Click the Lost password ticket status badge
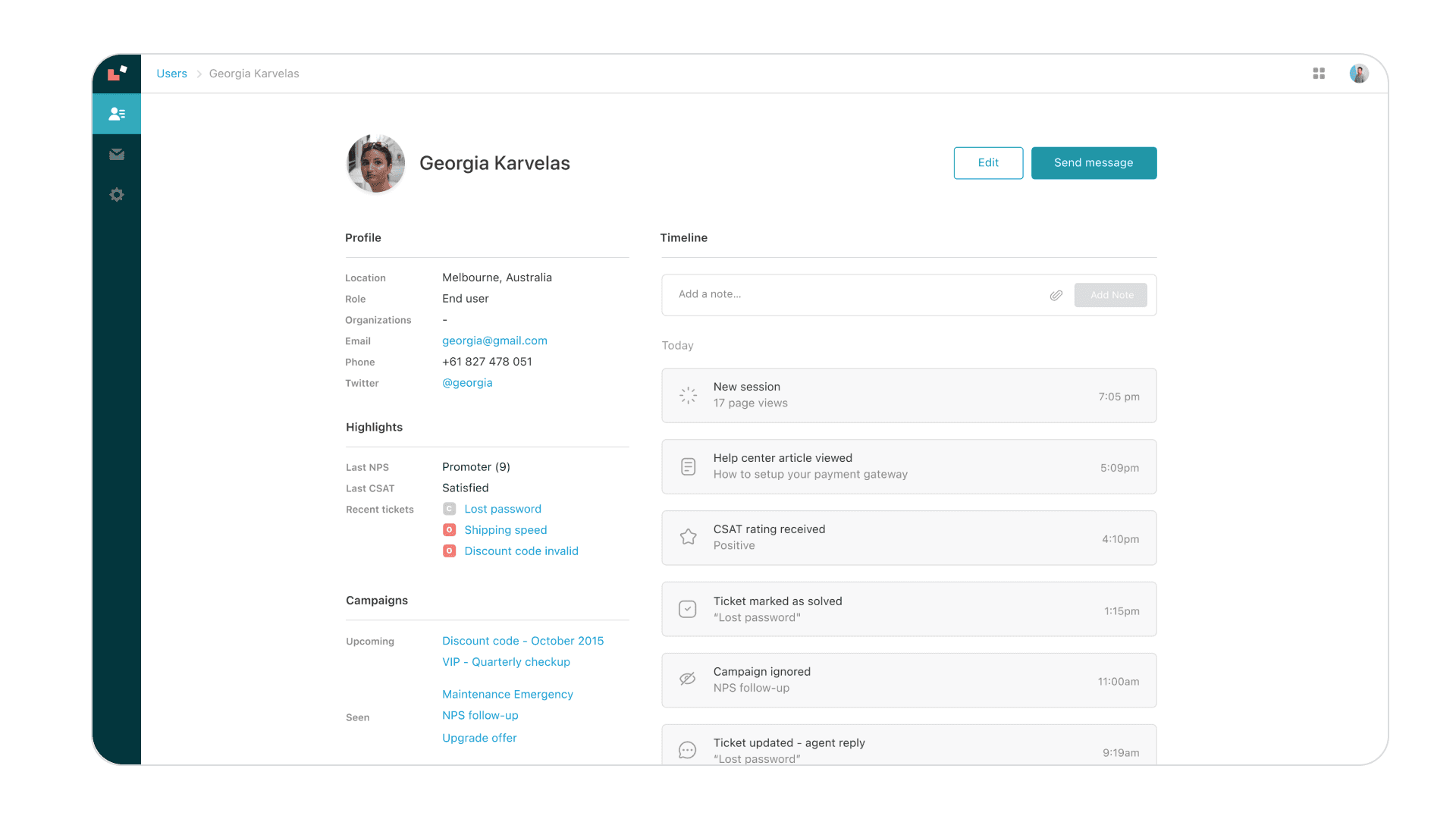This screenshot has width=1456, height=819. pos(449,509)
